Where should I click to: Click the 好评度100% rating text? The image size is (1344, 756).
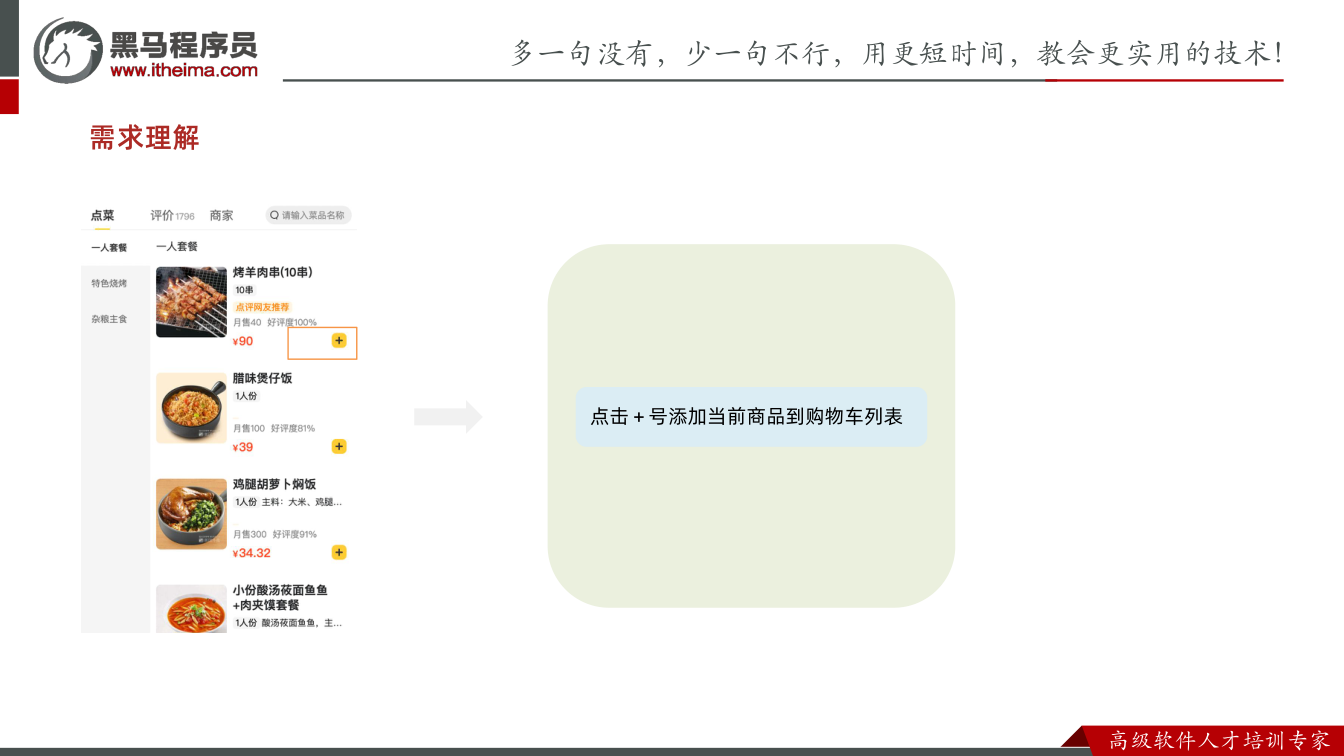292,323
